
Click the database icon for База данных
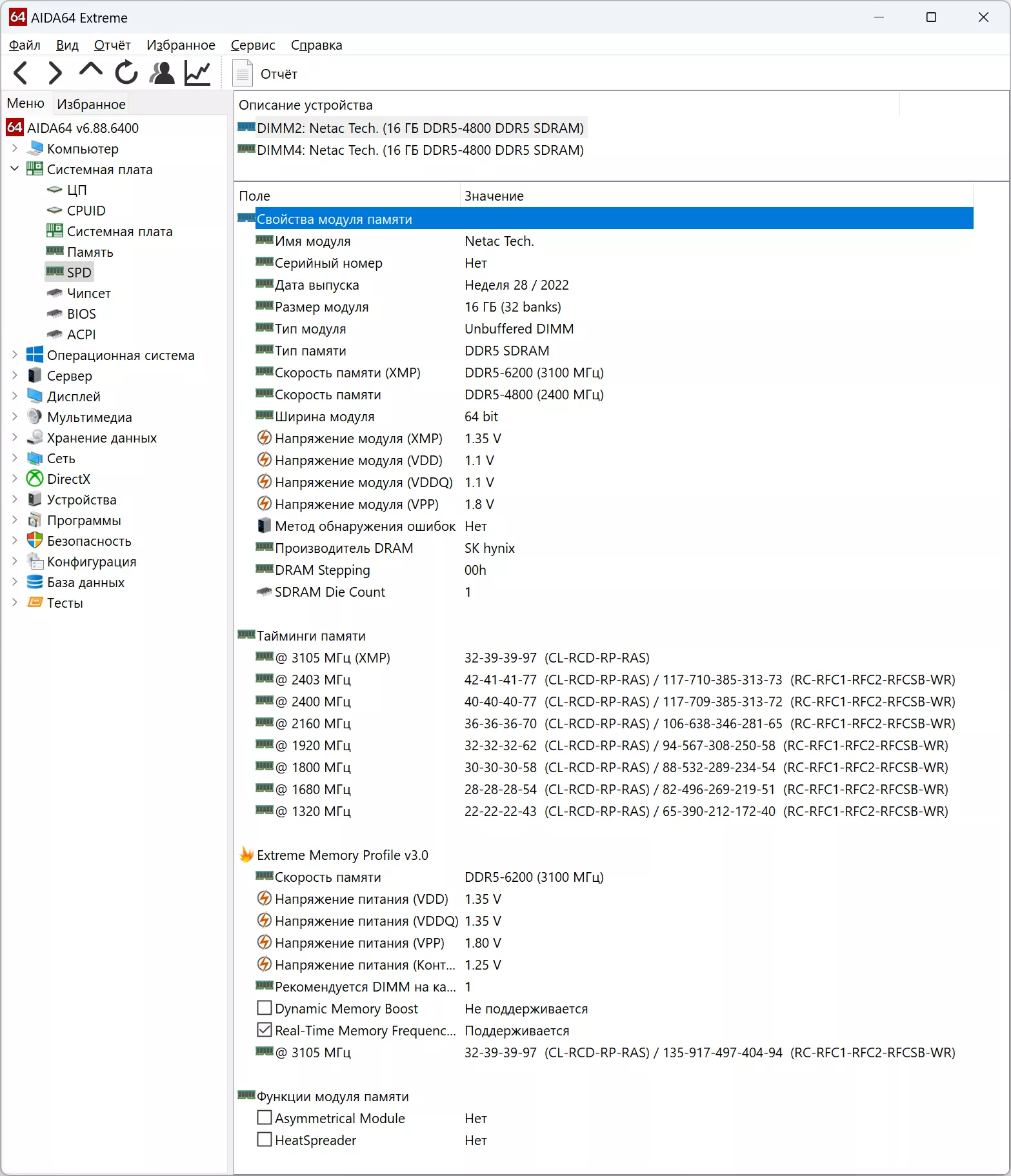pos(35,582)
